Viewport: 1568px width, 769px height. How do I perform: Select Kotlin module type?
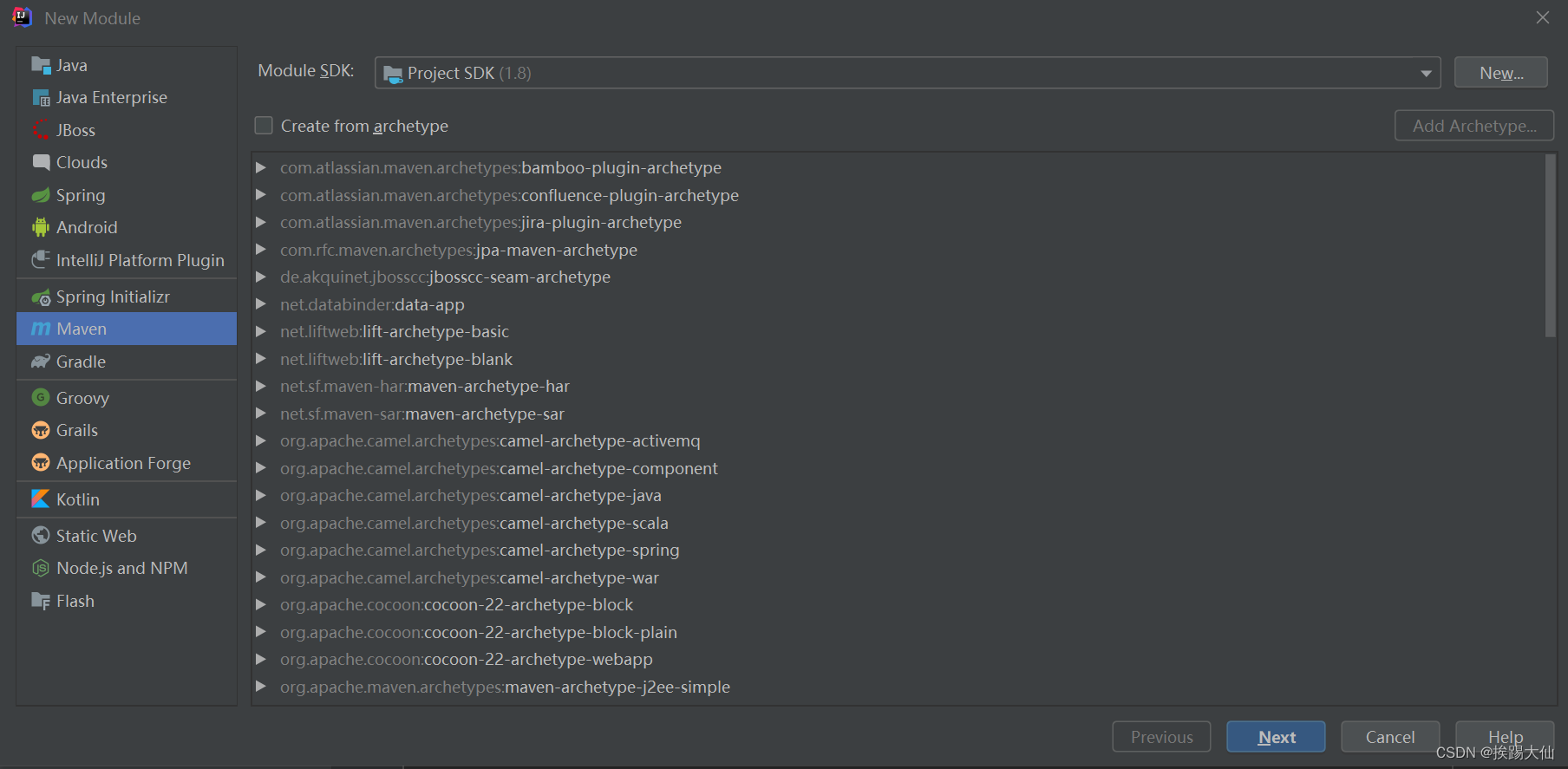[x=127, y=499]
